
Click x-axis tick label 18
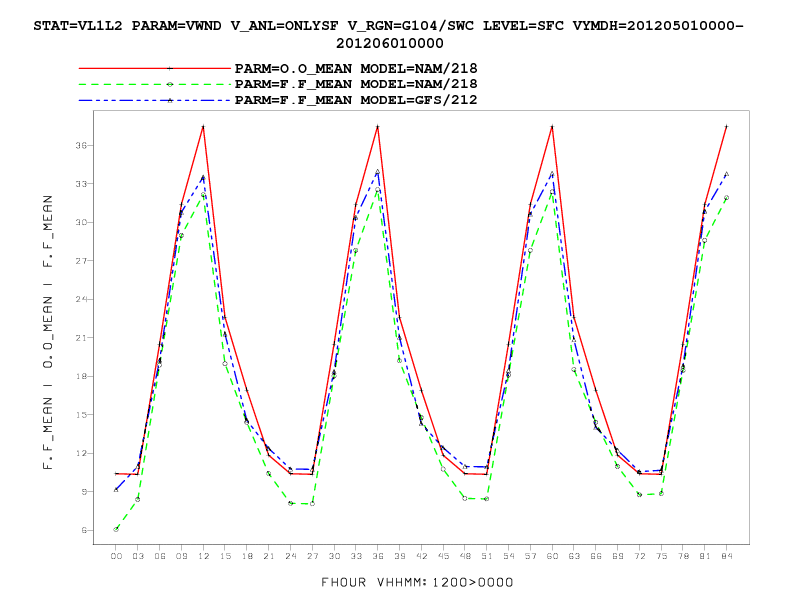[247, 556]
